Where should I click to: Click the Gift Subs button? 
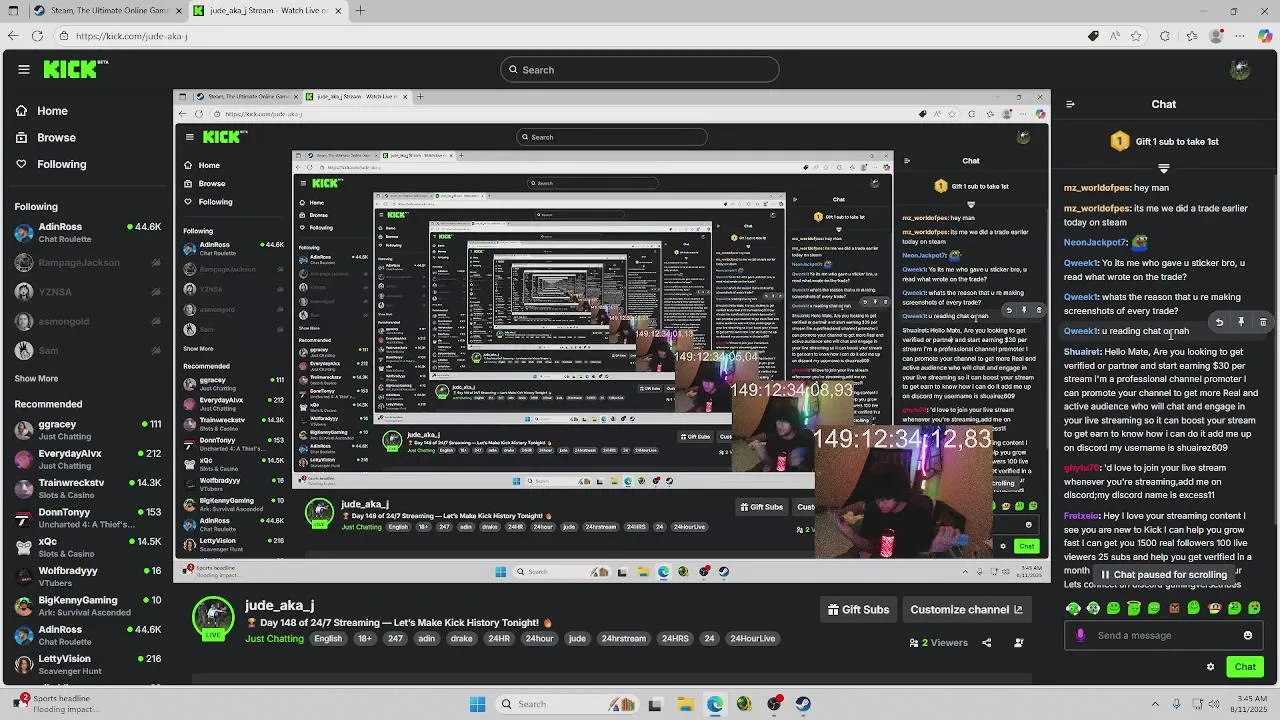(x=858, y=610)
